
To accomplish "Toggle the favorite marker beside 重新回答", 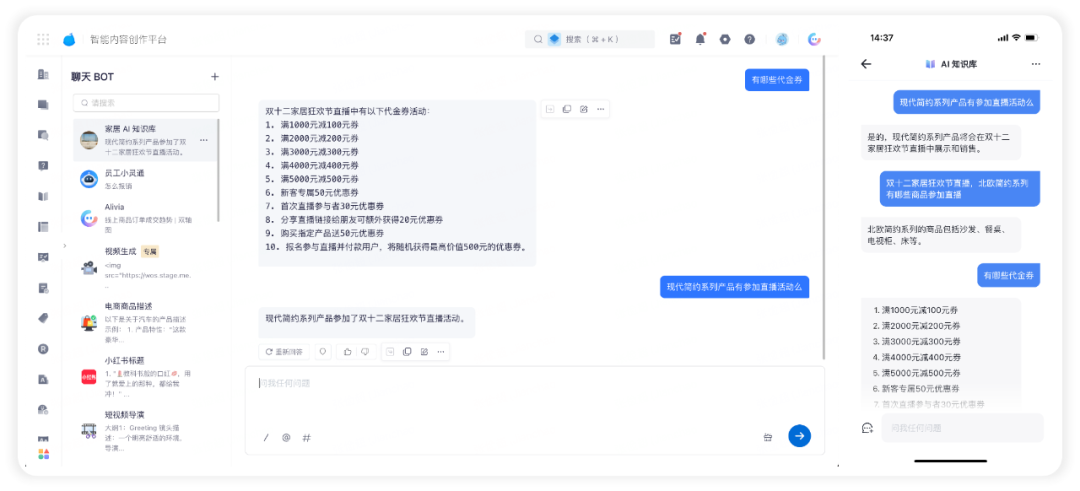I will pyautogui.click(x=322, y=352).
